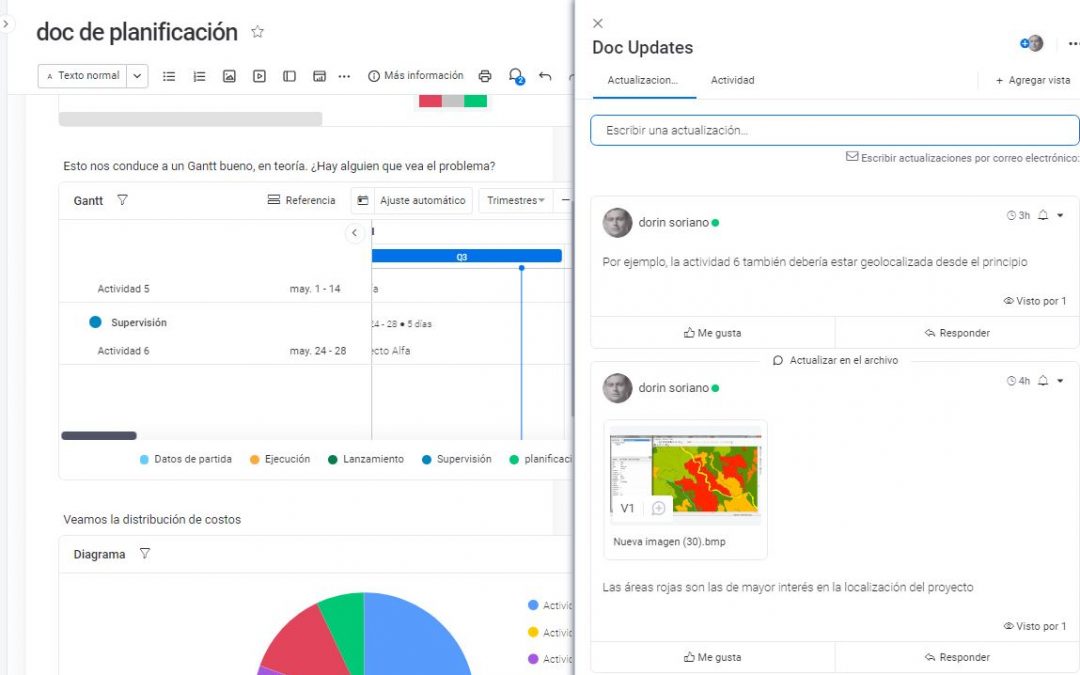Select the Actualizaciones tab
This screenshot has width=1080, height=675.
[x=643, y=80]
